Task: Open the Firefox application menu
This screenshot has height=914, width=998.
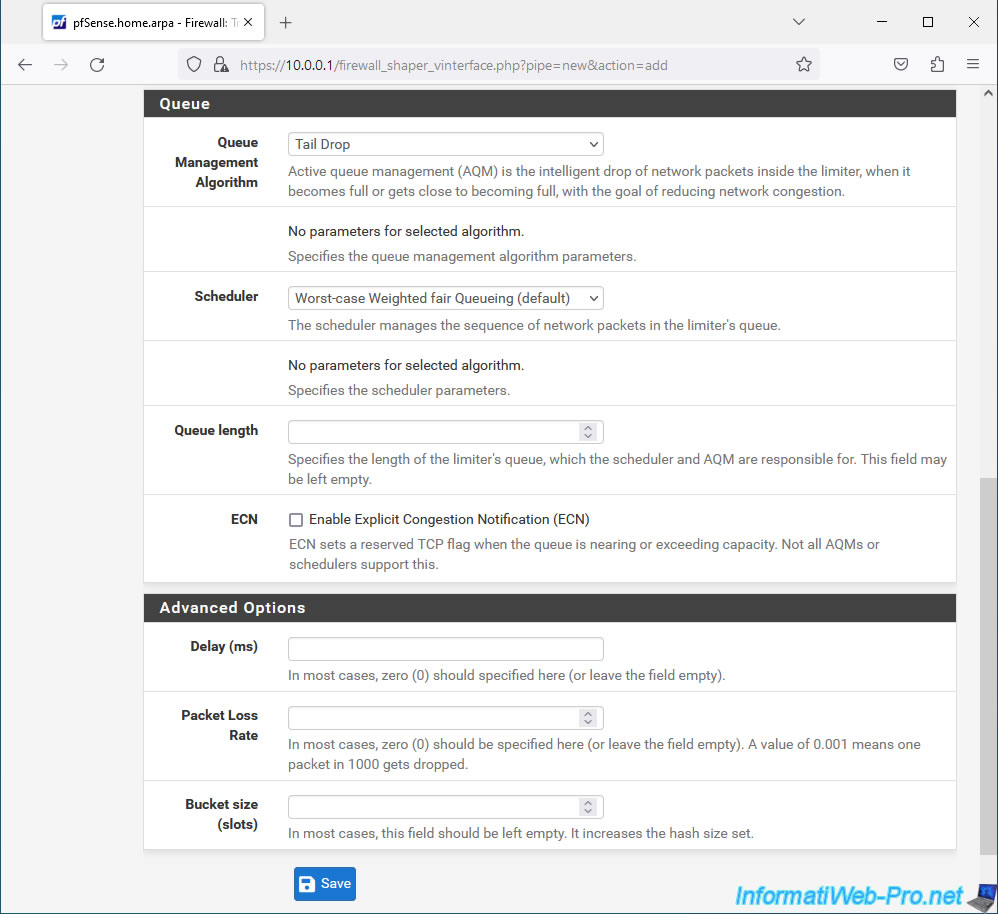Action: (x=973, y=64)
